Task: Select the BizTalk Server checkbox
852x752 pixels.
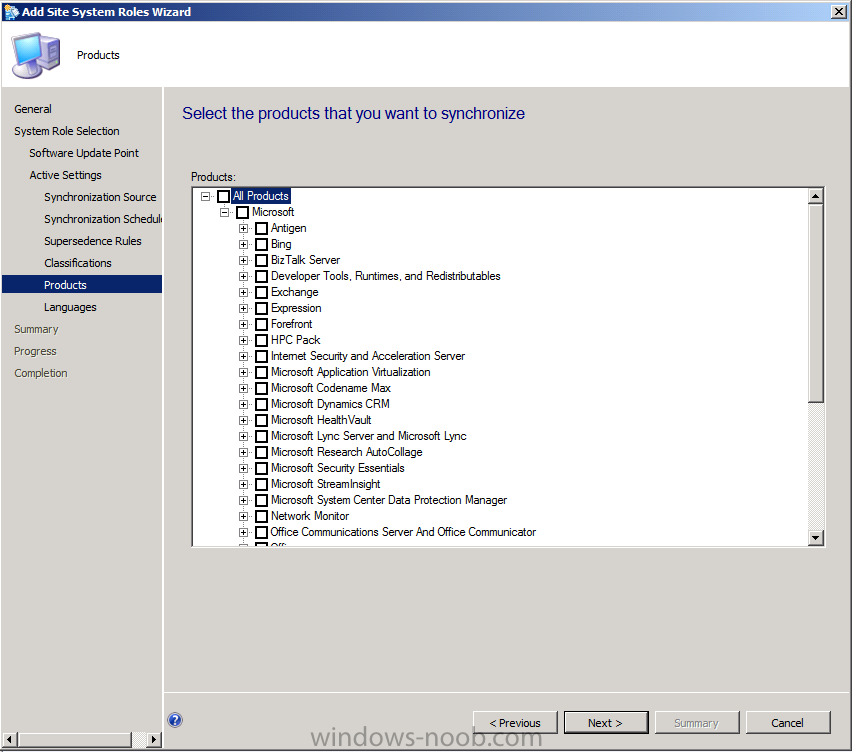Action: 261,260
